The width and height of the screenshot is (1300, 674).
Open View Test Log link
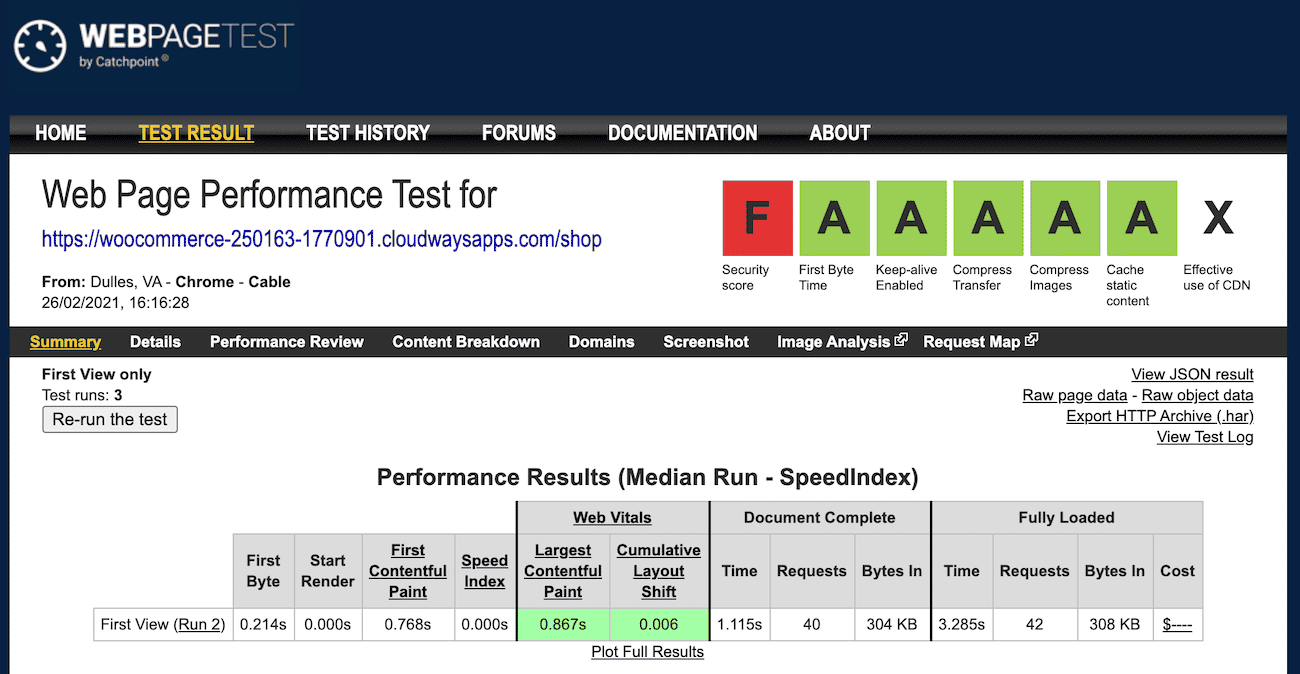coord(1205,437)
